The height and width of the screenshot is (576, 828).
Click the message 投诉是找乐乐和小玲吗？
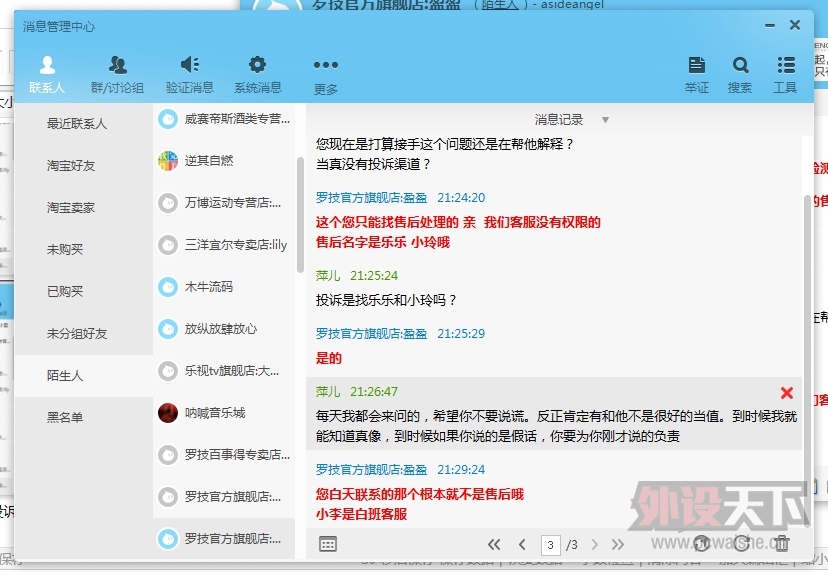386,300
